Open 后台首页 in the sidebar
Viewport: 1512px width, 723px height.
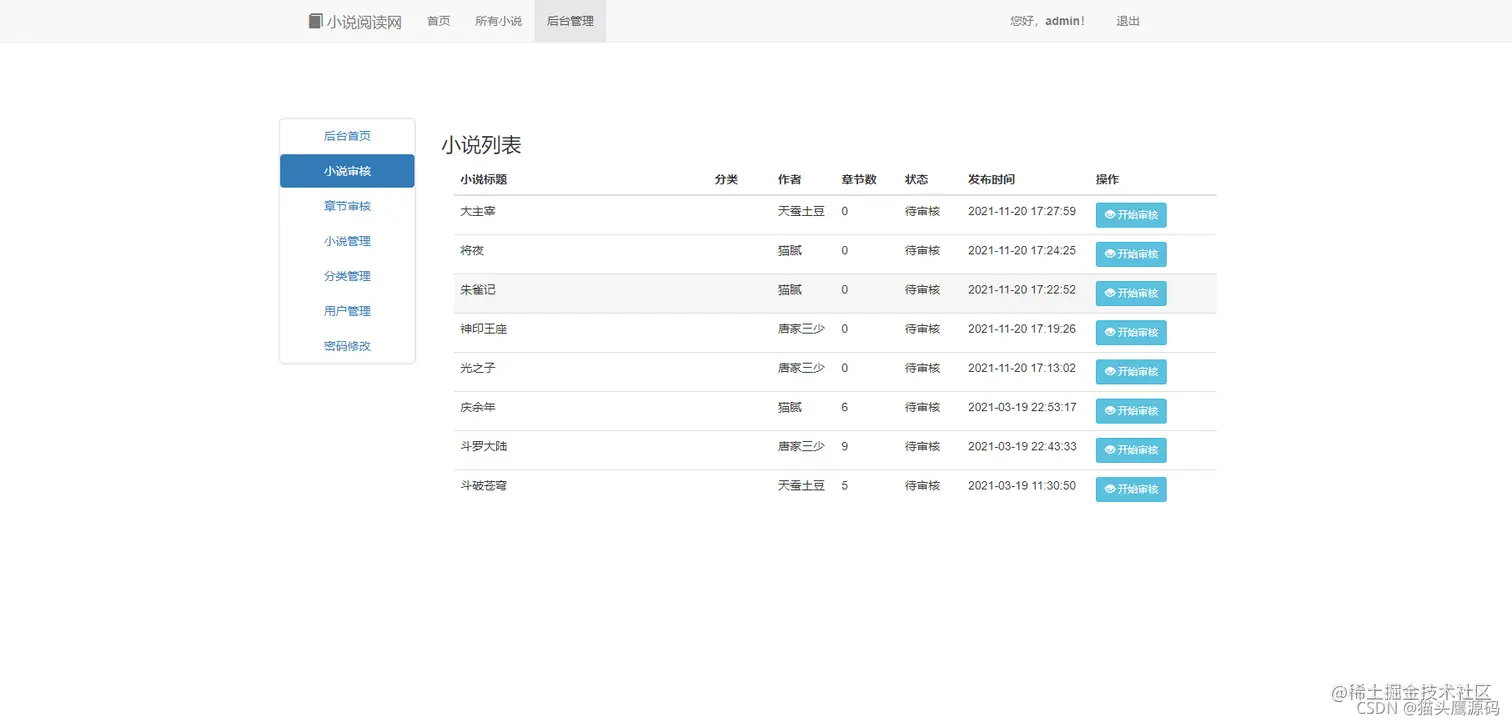(347, 136)
